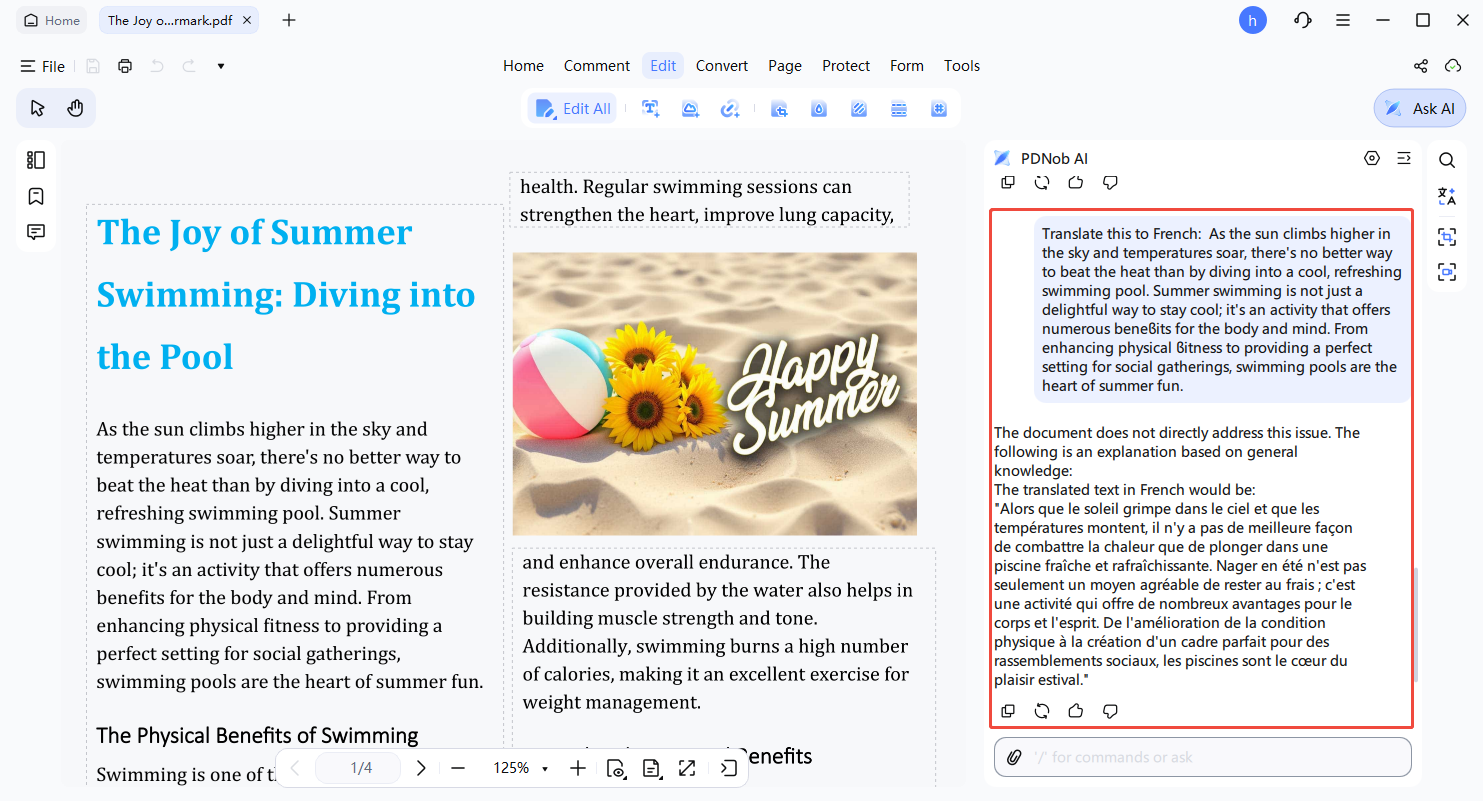This screenshot has height=801, width=1483.
Task: Open the Protect tab
Action: click(x=846, y=65)
